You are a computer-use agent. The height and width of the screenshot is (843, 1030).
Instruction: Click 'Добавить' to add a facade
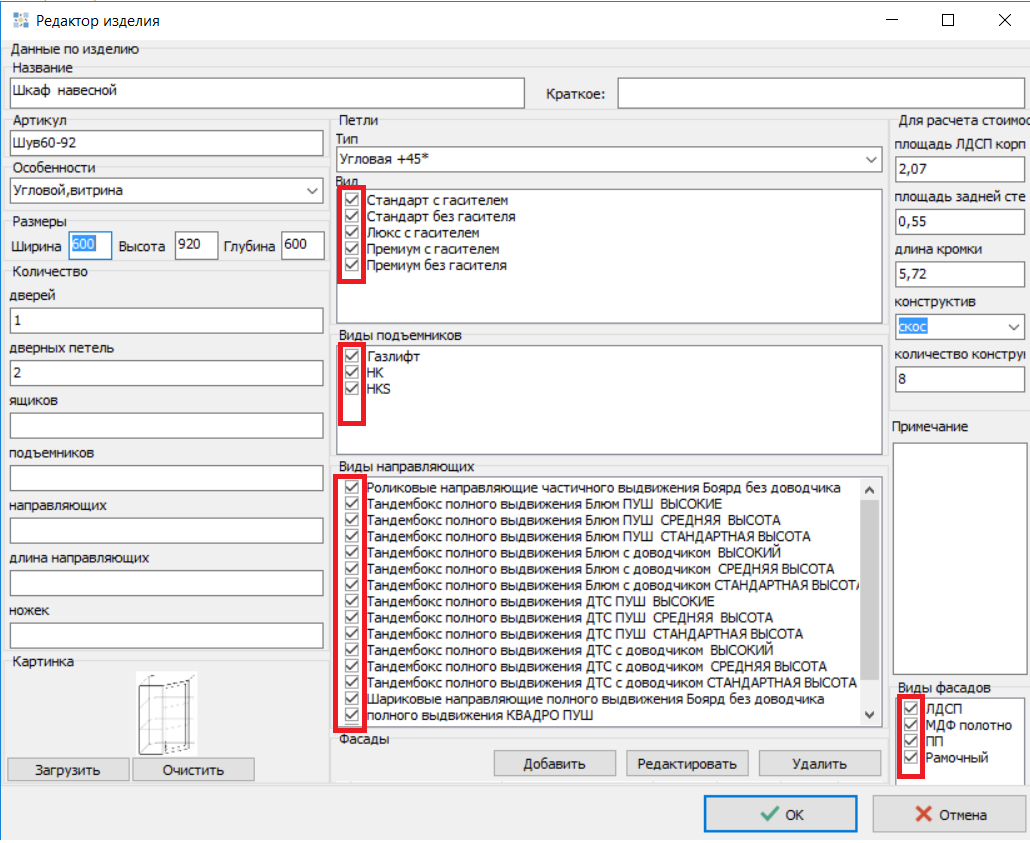[554, 764]
